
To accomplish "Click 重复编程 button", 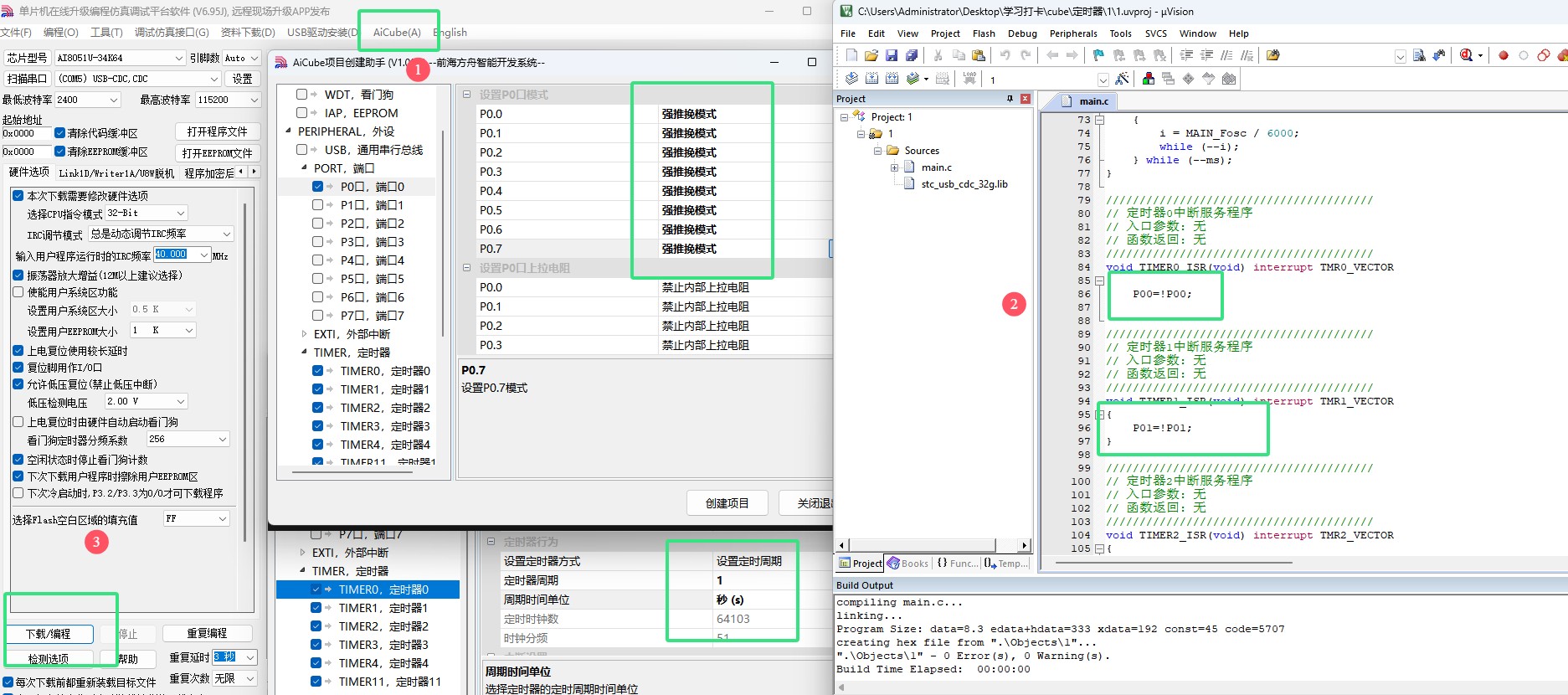I will (x=207, y=634).
